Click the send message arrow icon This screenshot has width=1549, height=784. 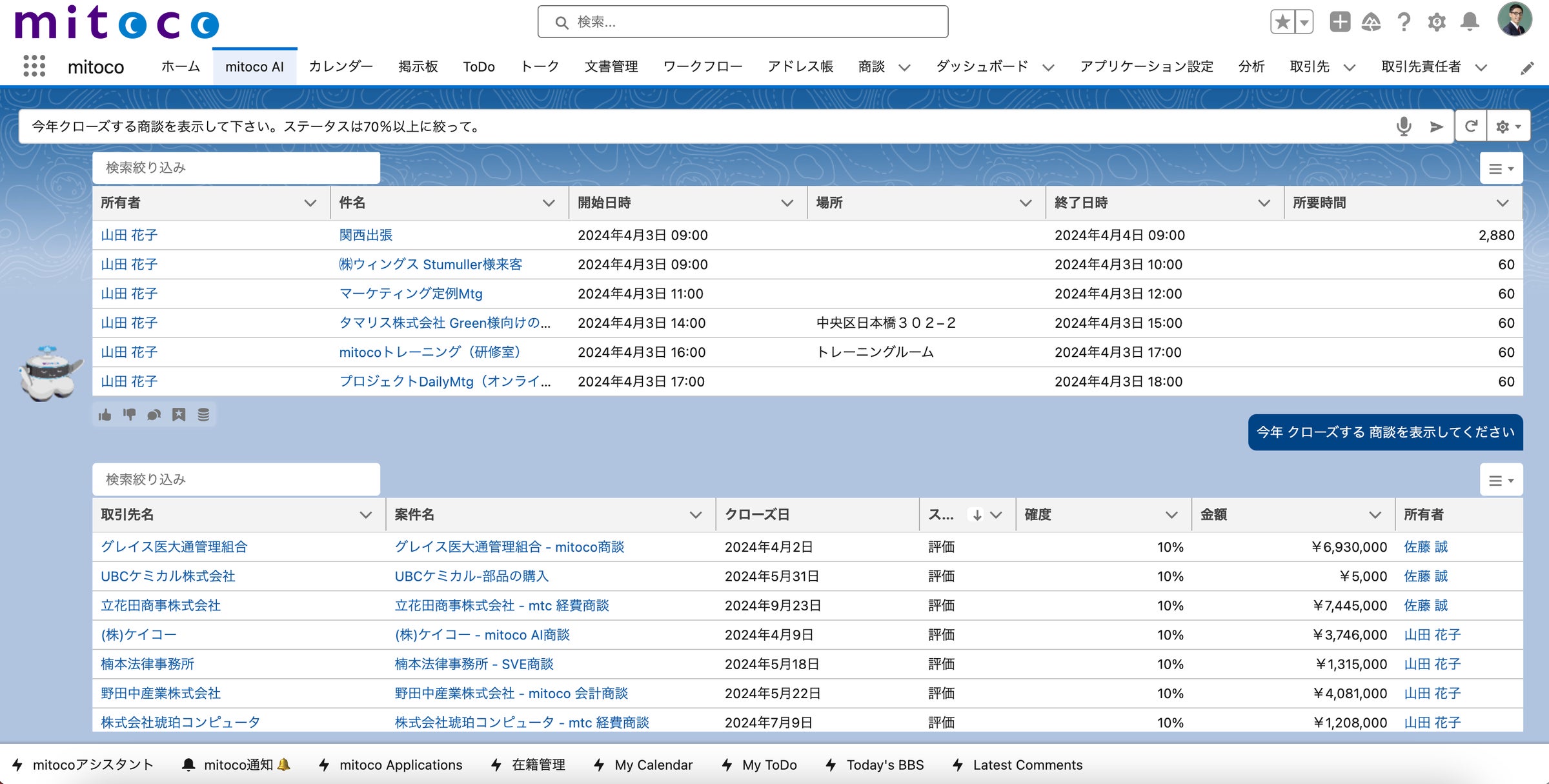[1436, 127]
